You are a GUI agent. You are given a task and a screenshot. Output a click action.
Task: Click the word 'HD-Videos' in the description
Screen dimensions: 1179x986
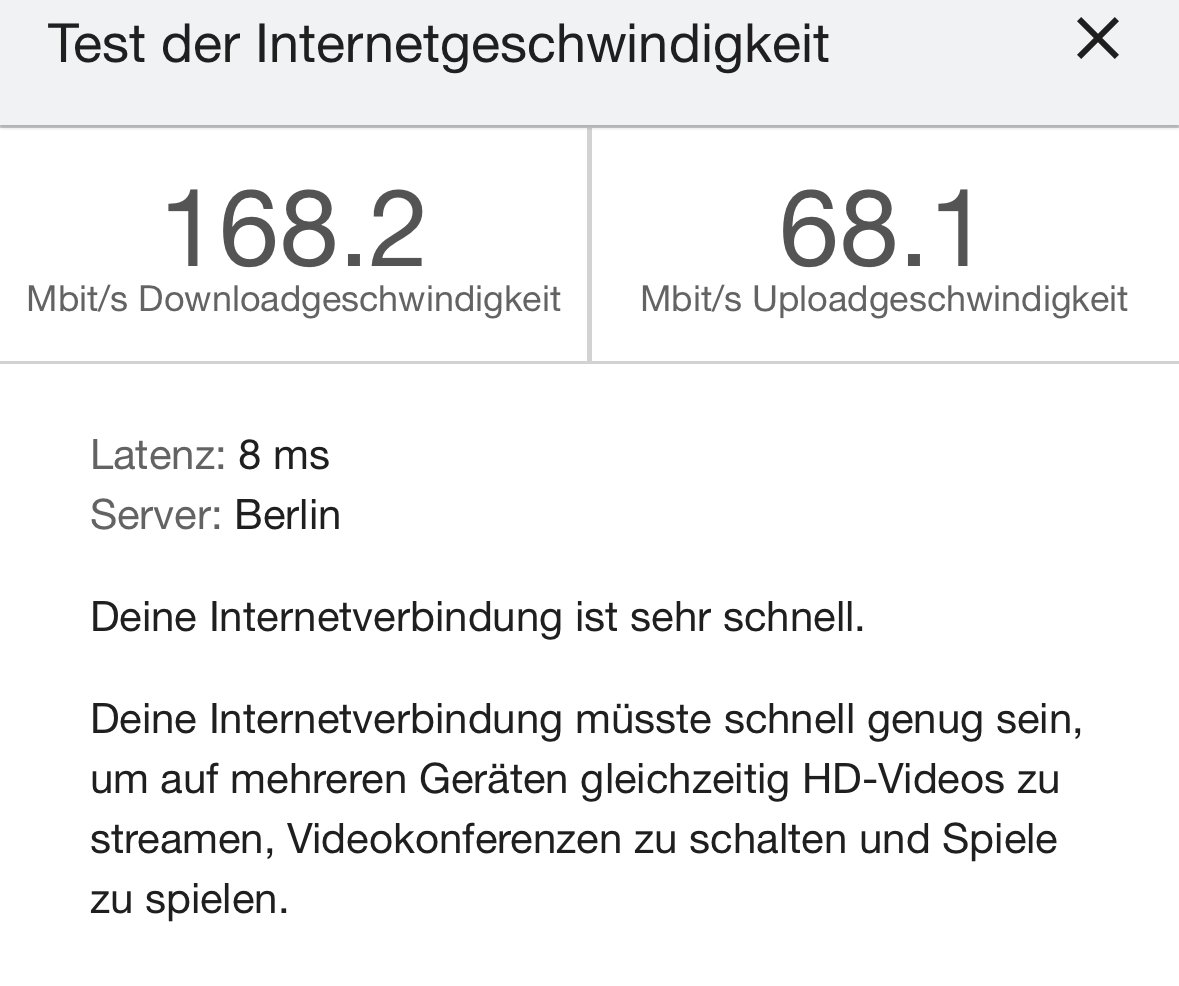[x=902, y=779]
